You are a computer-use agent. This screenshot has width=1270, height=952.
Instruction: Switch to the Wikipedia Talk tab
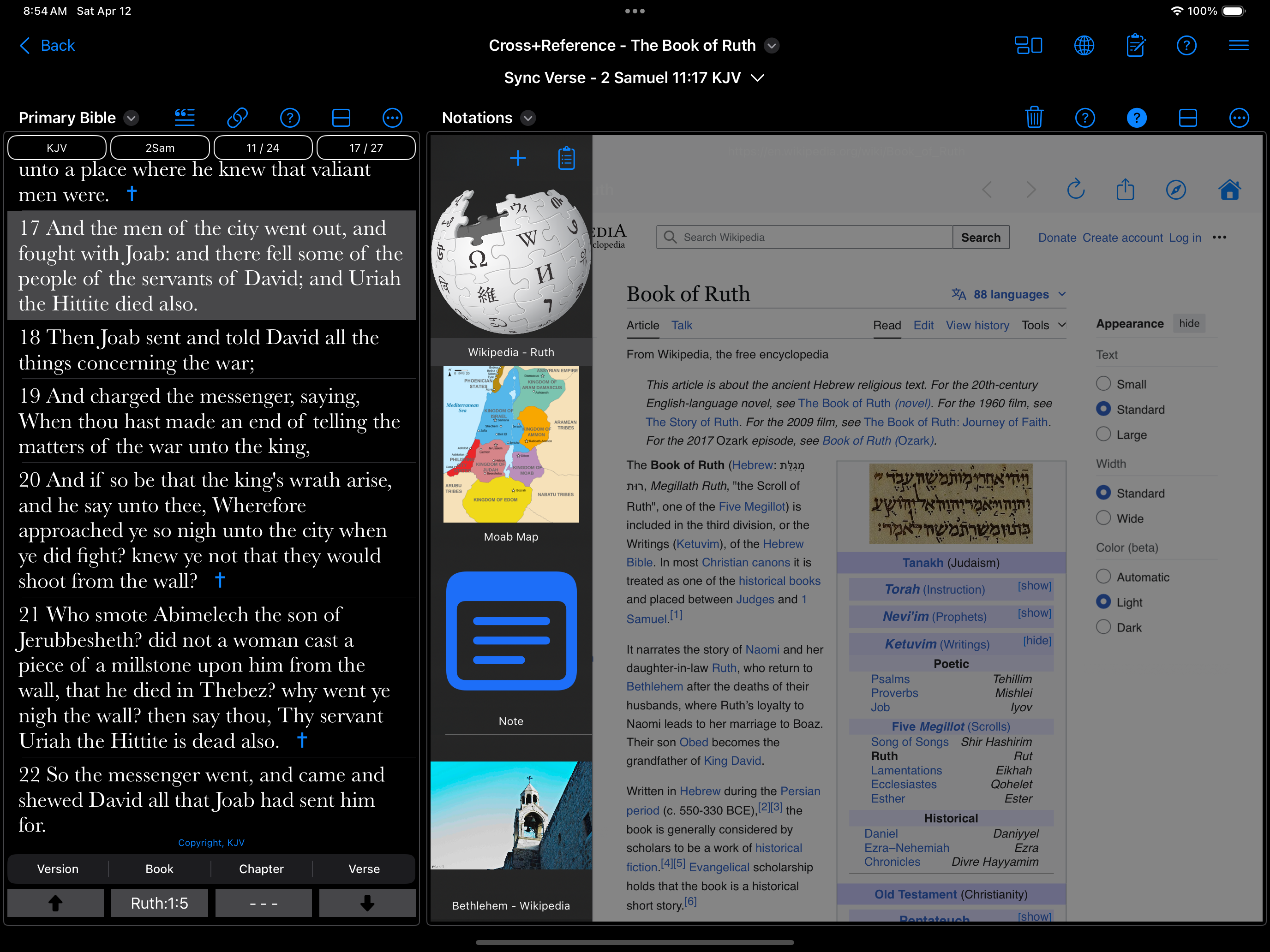pyautogui.click(x=682, y=325)
